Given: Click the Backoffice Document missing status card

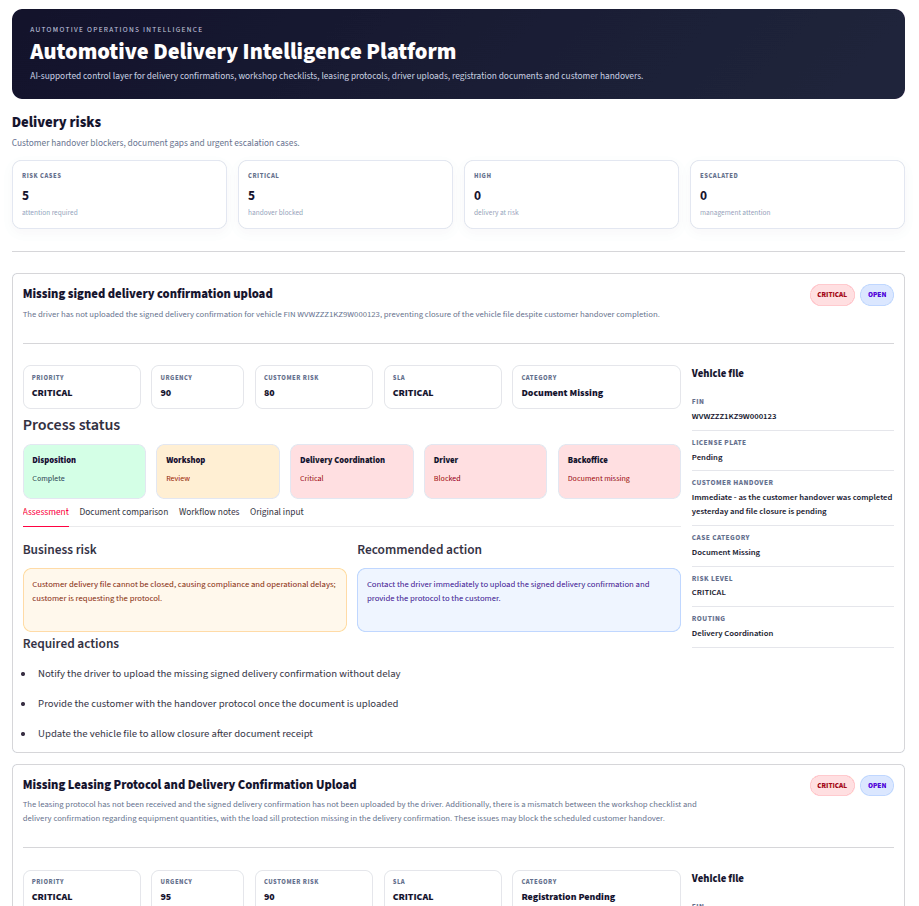Looking at the screenshot, I should [620, 471].
